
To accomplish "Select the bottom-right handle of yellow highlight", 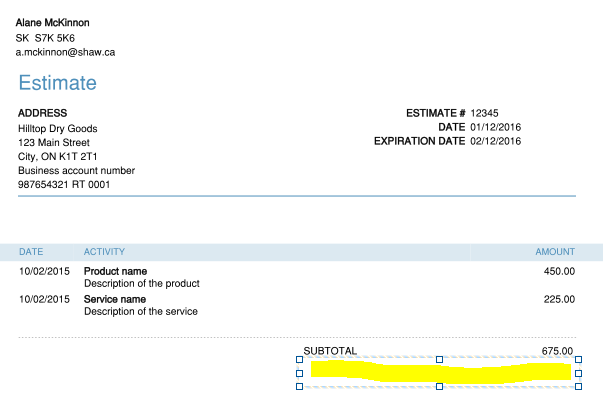I will pos(578,386).
